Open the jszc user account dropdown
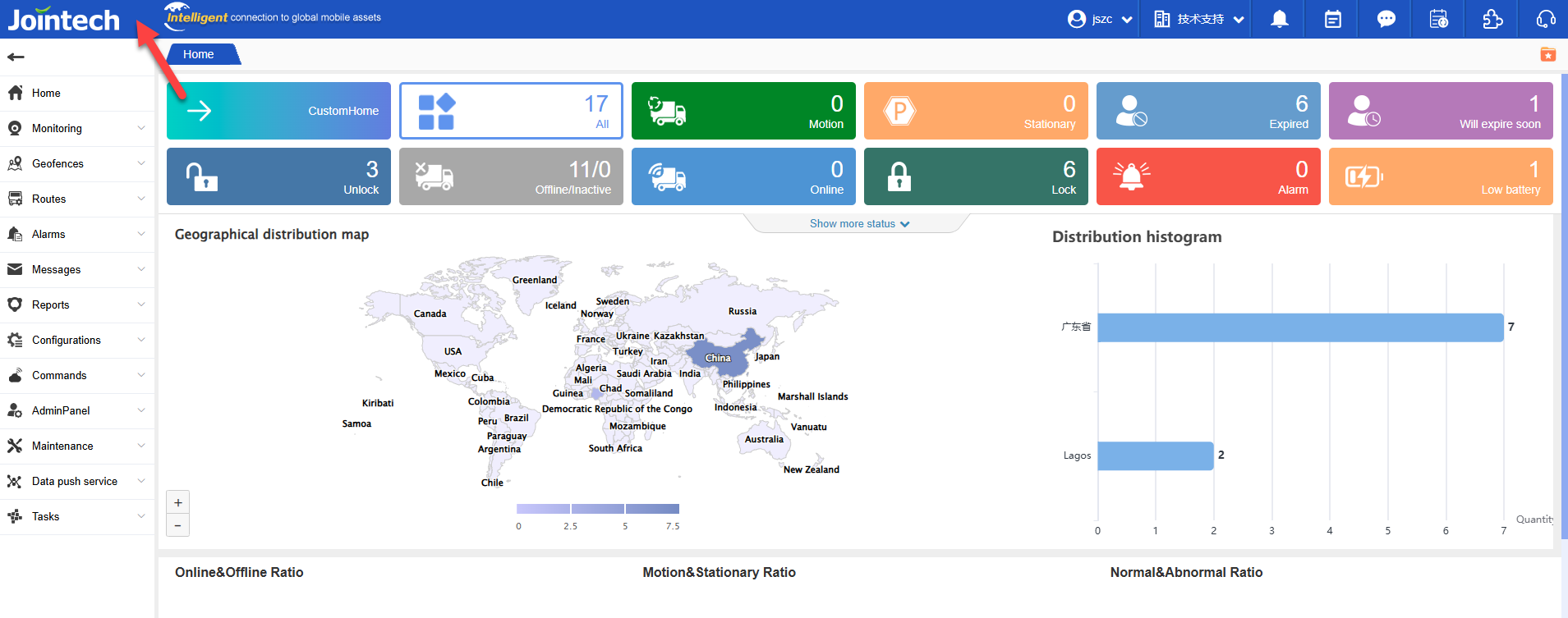 click(1100, 19)
